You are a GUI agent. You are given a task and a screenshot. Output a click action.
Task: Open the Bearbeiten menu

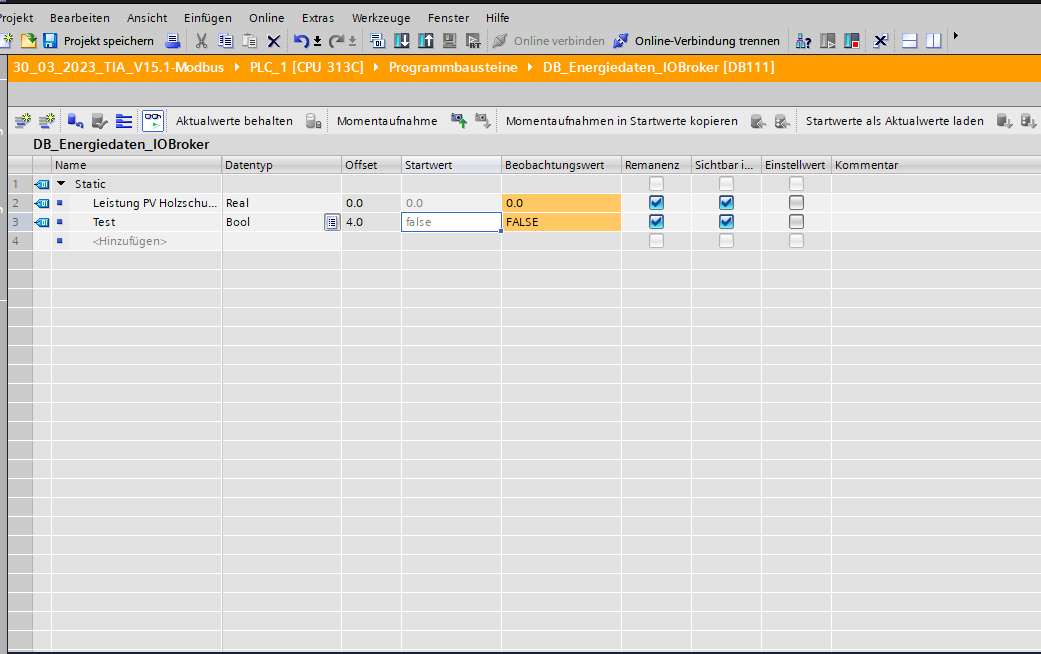(x=80, y=18)
